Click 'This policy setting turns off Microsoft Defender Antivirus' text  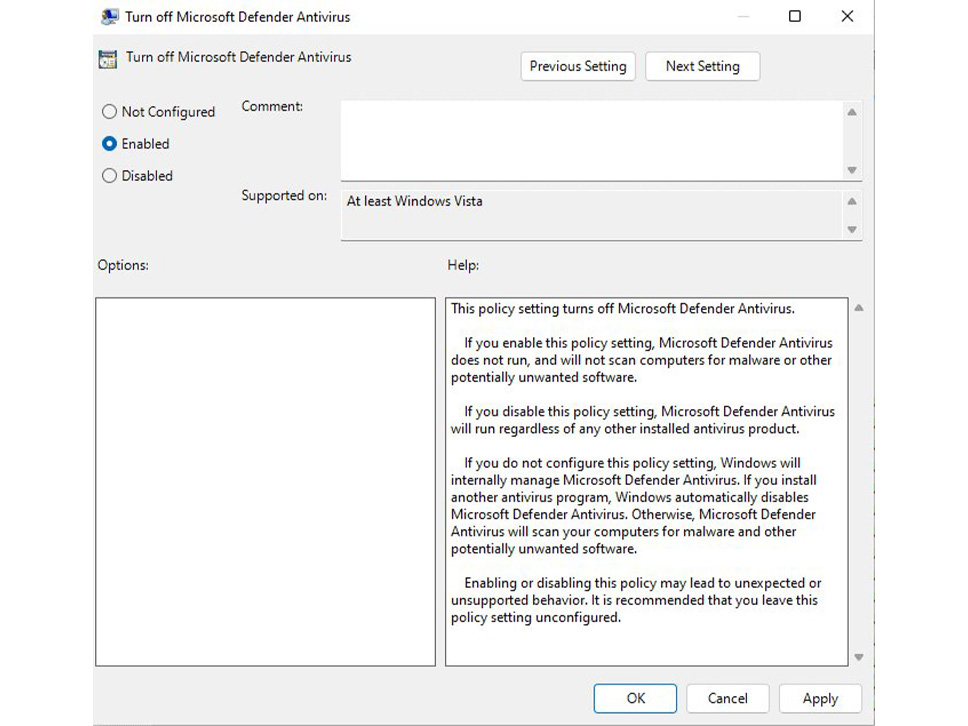[x=623, y=309]
